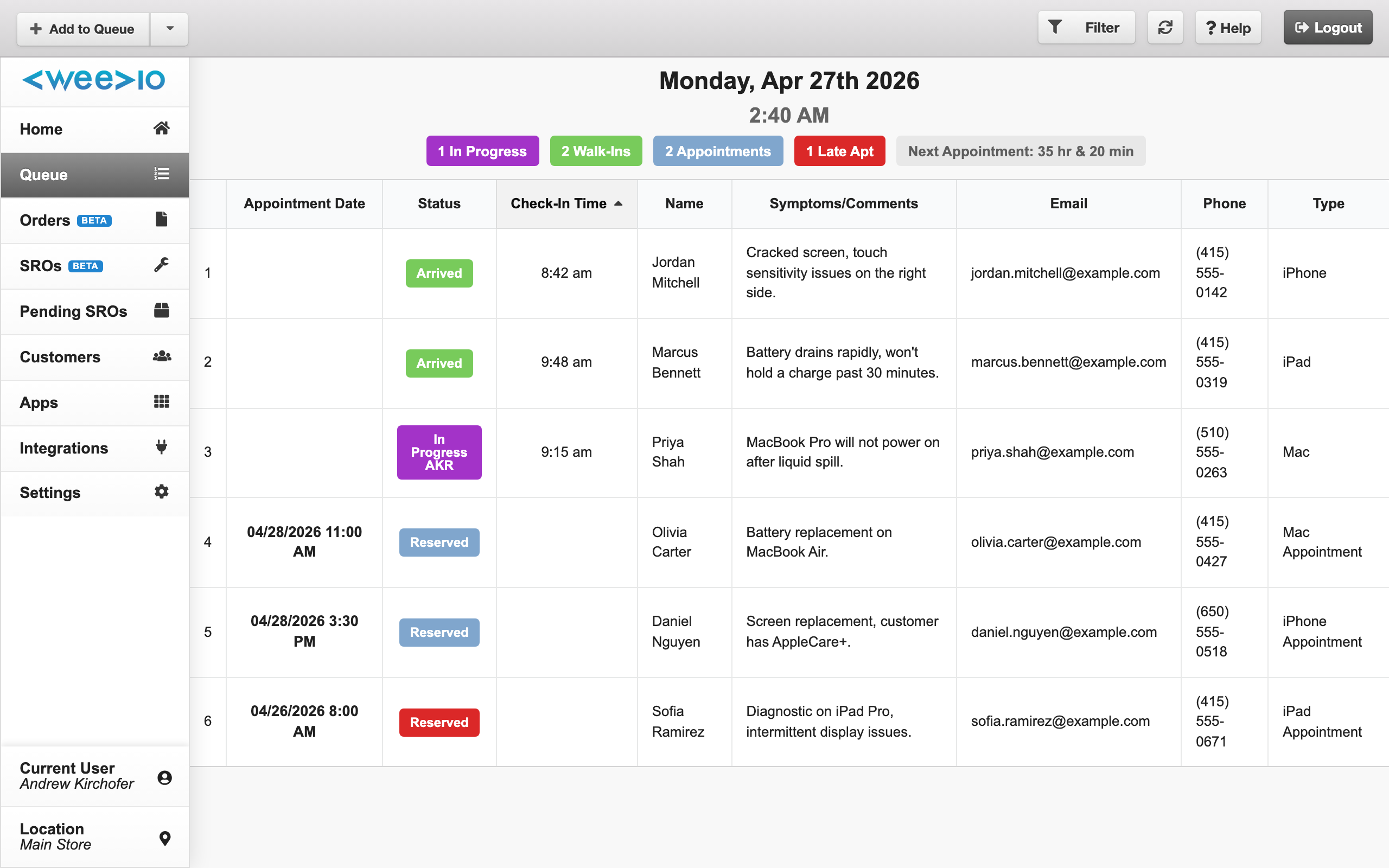1389x868 pixels.
Task: Click the Filter button label
Action: [1101, 28]
